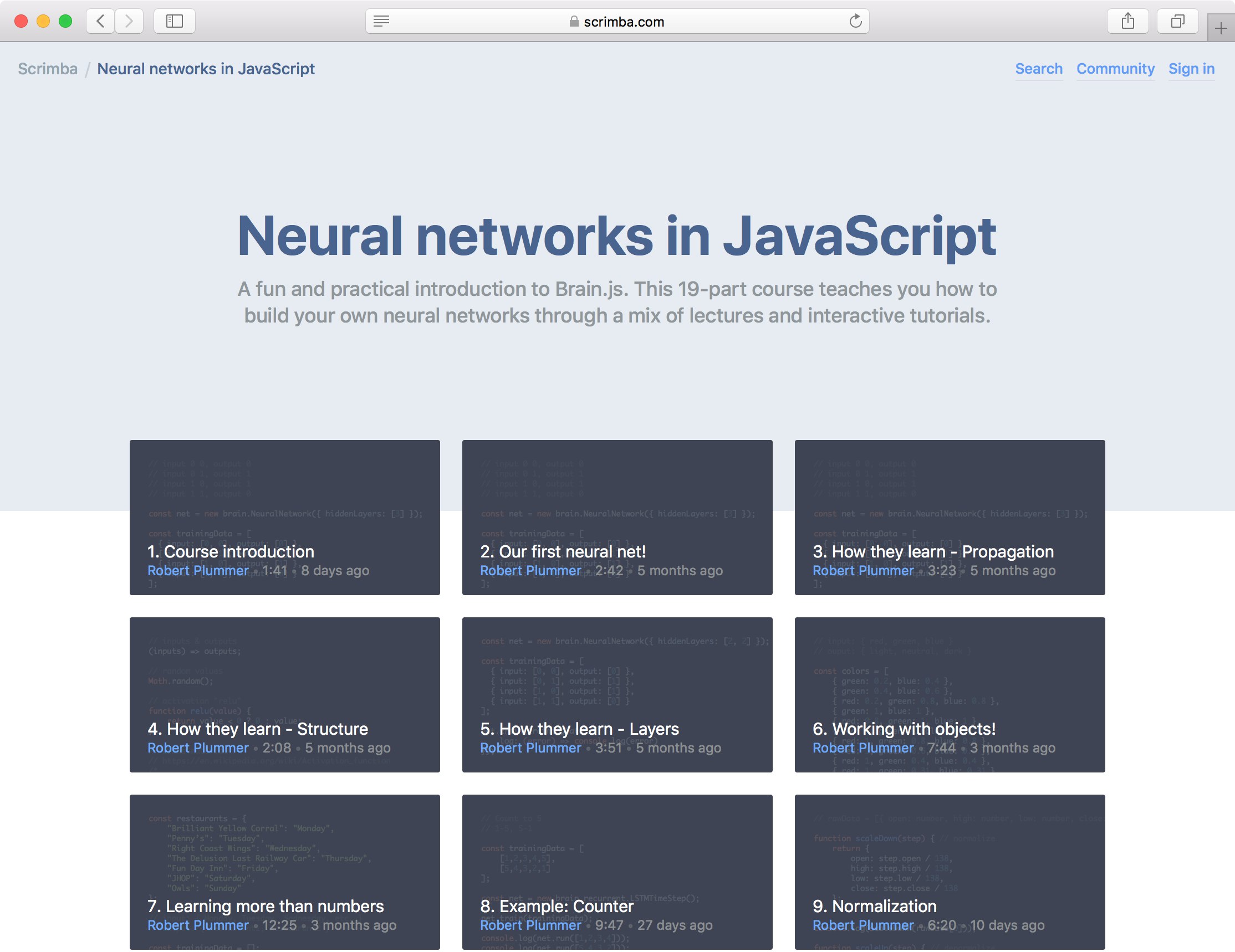Viewport: 1235px width, 952px height.
Task: Click Robert Plummer under Our first neural net!
Action: point(530,570)
